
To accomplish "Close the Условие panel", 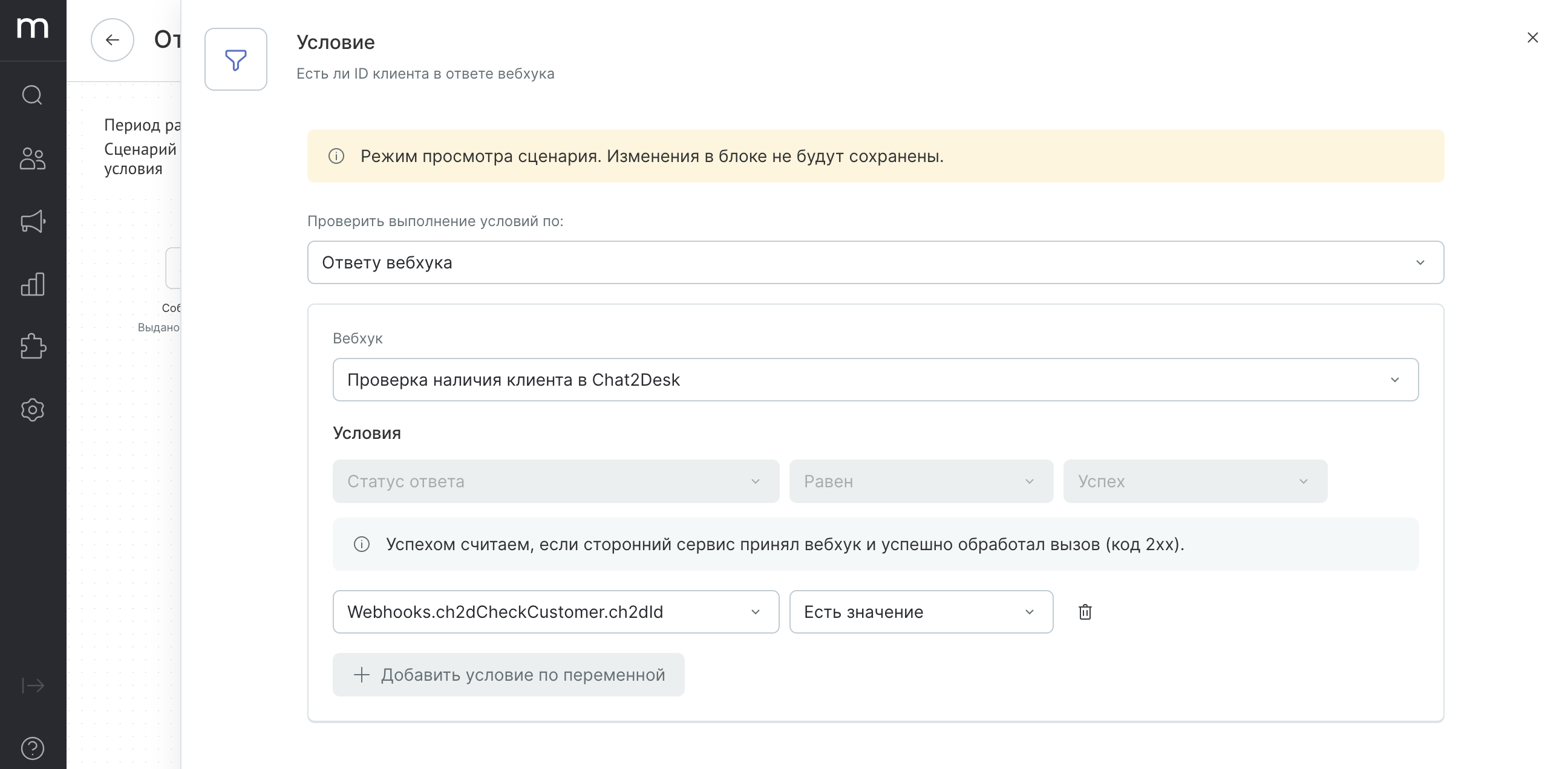I will [1532, 37].
